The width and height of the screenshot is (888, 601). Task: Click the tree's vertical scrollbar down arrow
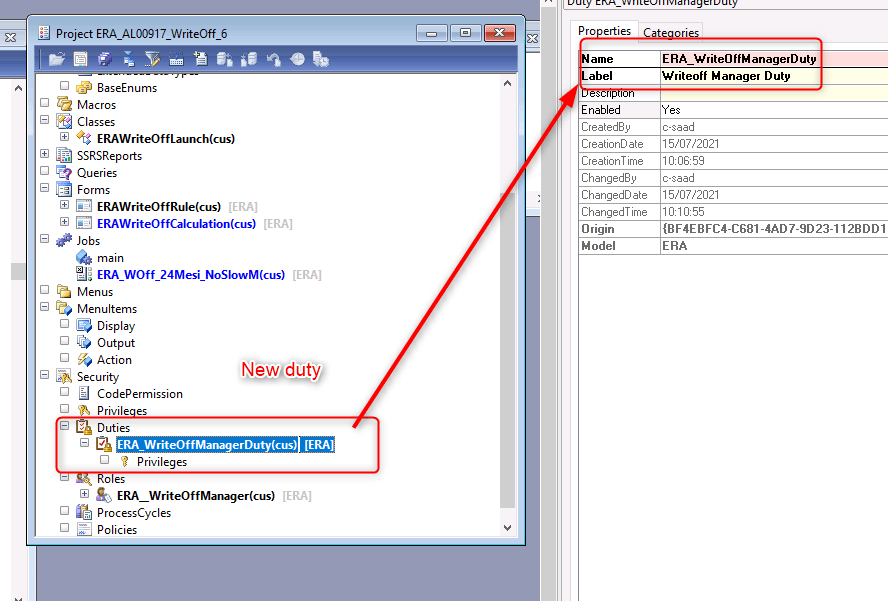pos(507,527)
